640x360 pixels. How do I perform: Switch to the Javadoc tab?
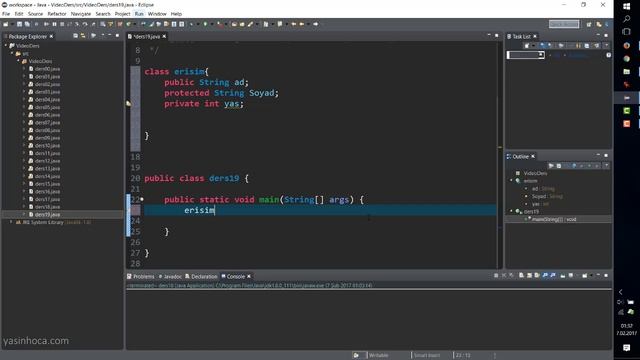point(170,276)
